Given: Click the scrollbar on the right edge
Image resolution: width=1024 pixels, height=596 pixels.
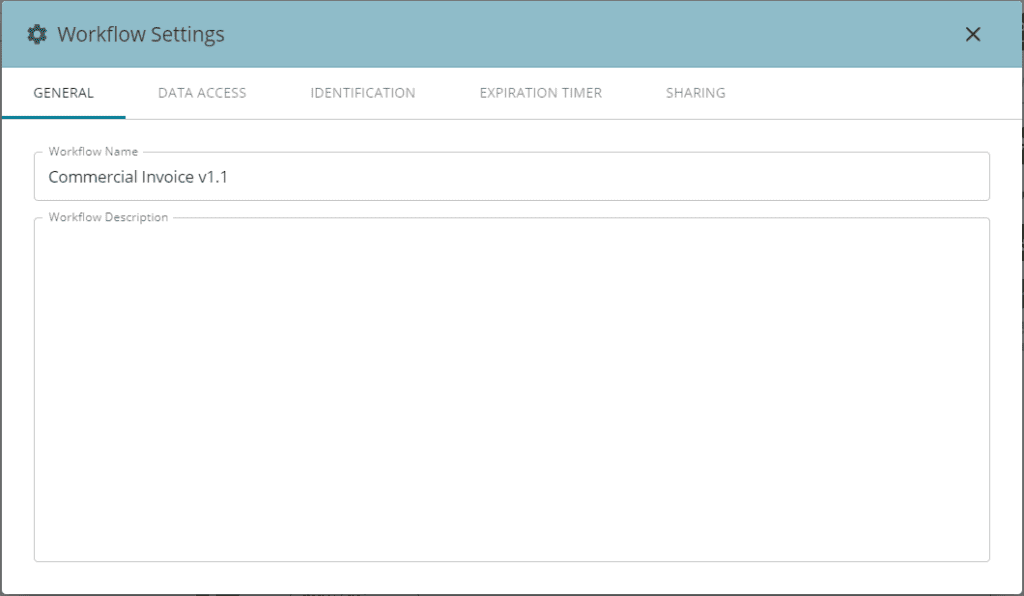Looking at the screenshot, I should [x=1018, y=300].
